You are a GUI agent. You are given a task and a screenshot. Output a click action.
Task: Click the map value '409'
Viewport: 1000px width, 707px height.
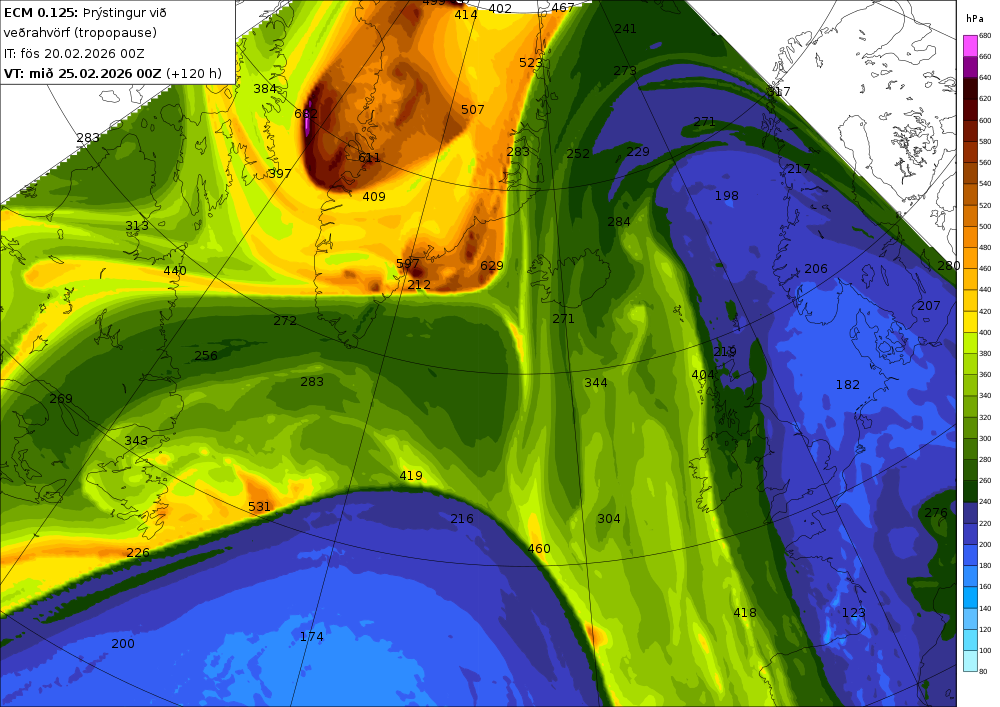click(374, 196)
